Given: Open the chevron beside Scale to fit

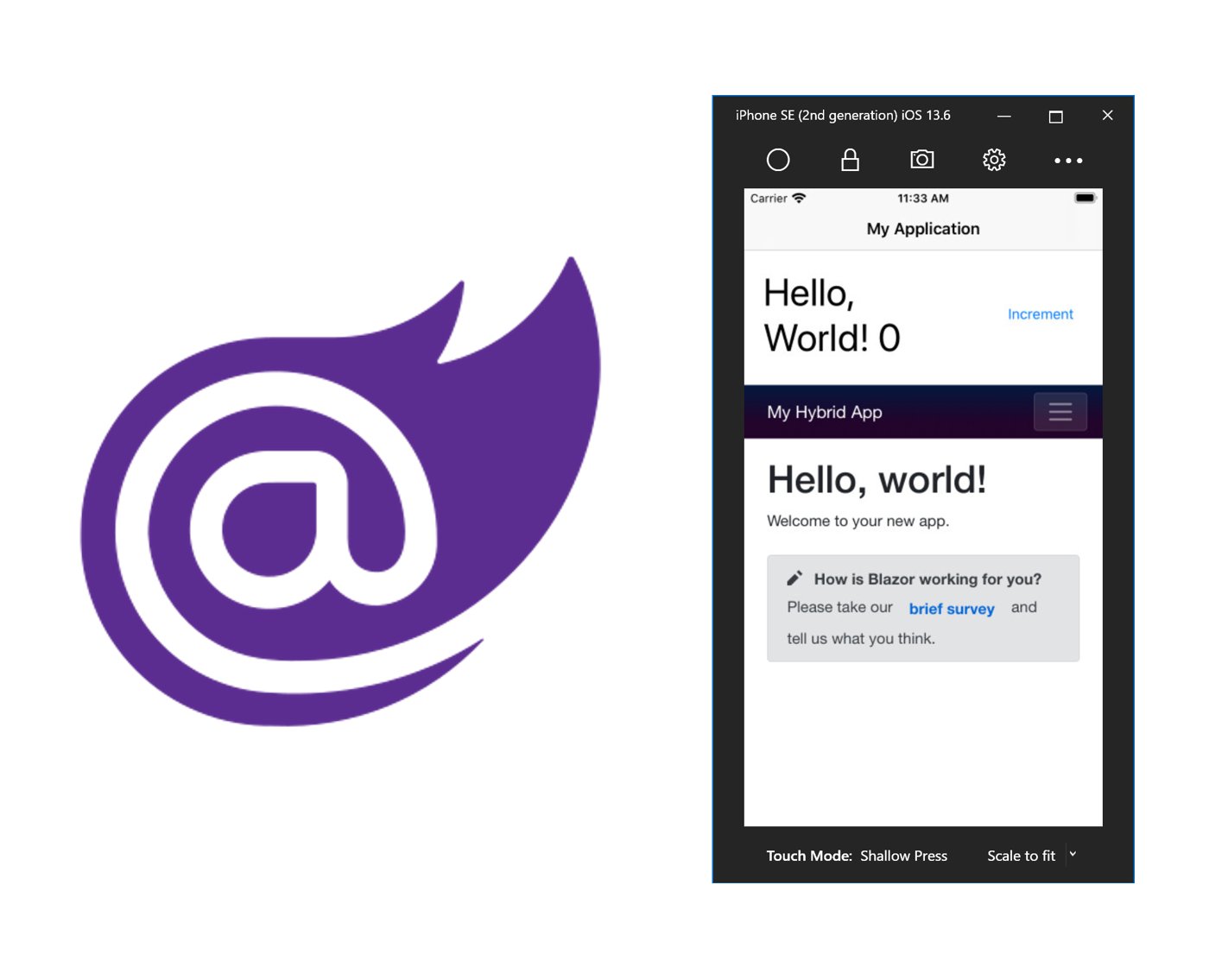Looking at the screenshot, I should [x=1073, y=855].
